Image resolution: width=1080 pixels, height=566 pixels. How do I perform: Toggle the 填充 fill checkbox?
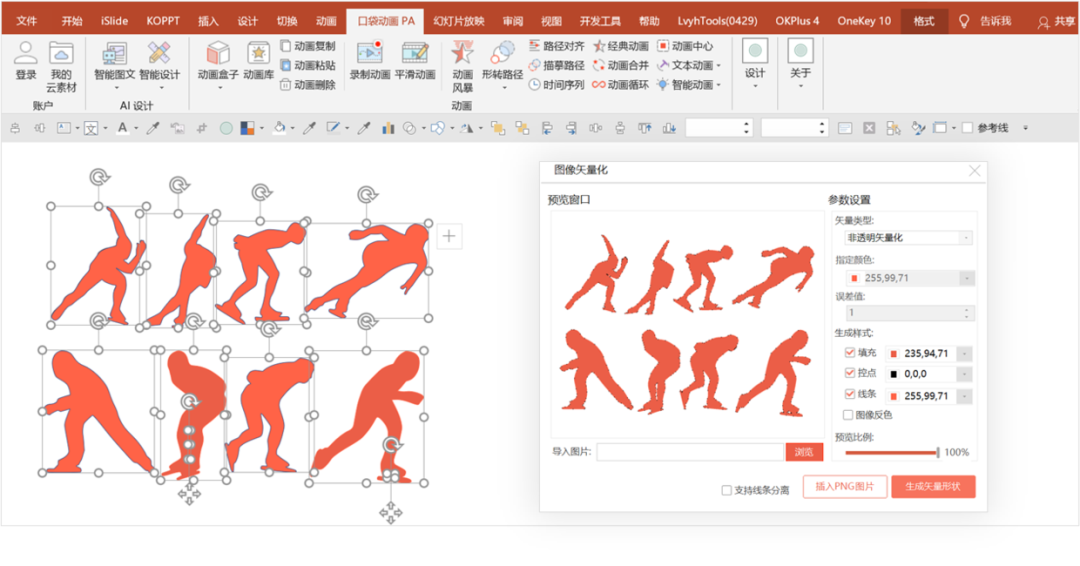[x=849, y=353]
